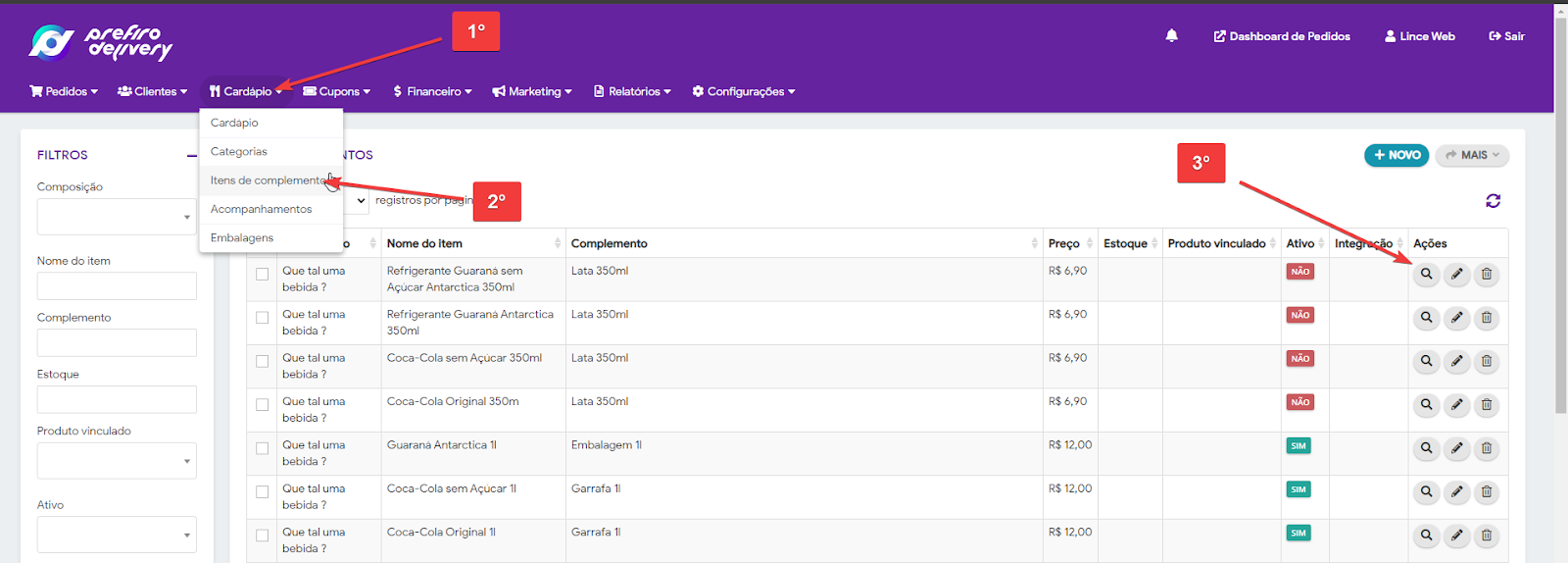
Task: Click the Nome do item filter field
Action: (x=117, y=286)
